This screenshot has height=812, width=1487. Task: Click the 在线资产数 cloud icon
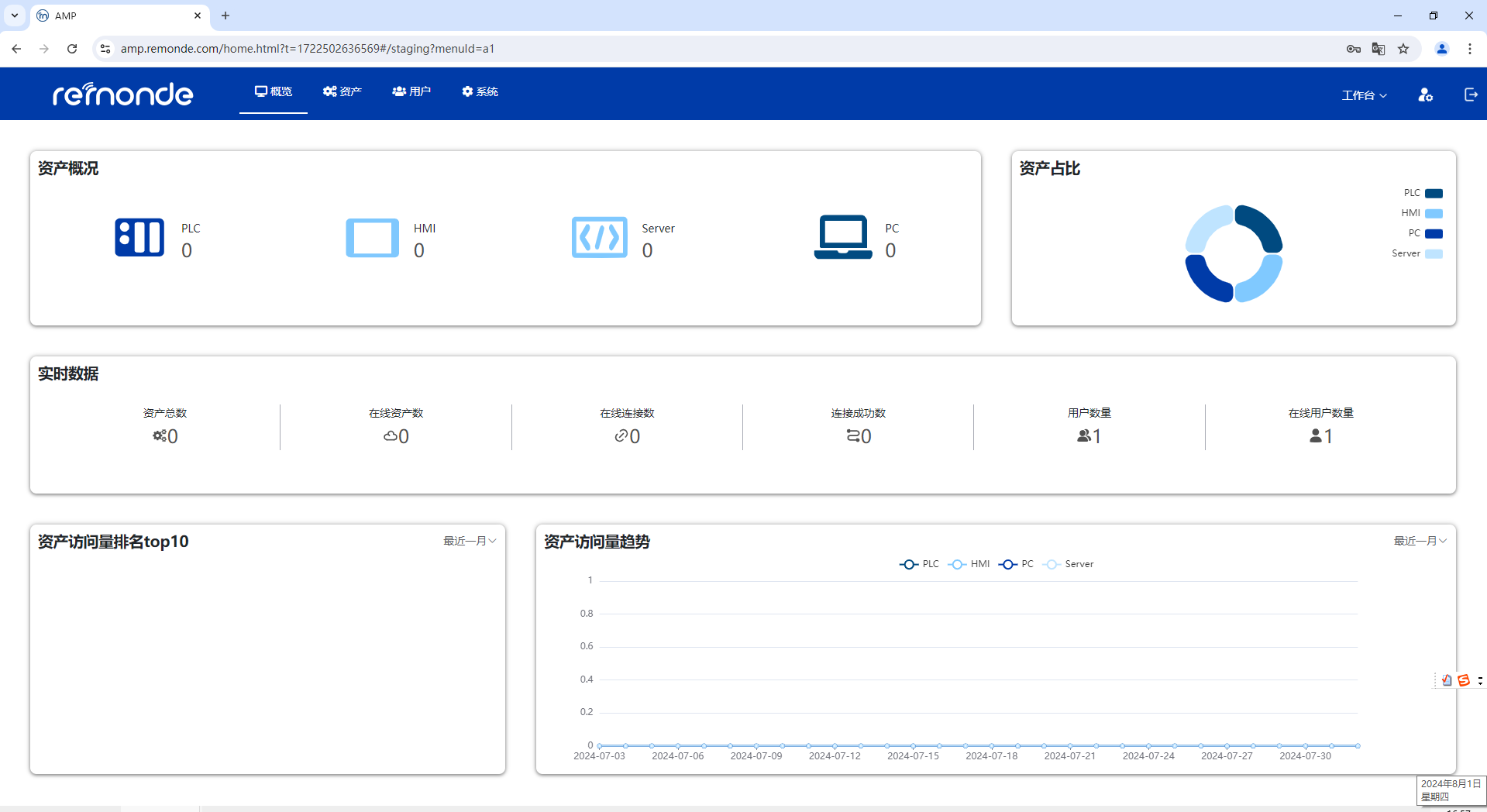391,436
